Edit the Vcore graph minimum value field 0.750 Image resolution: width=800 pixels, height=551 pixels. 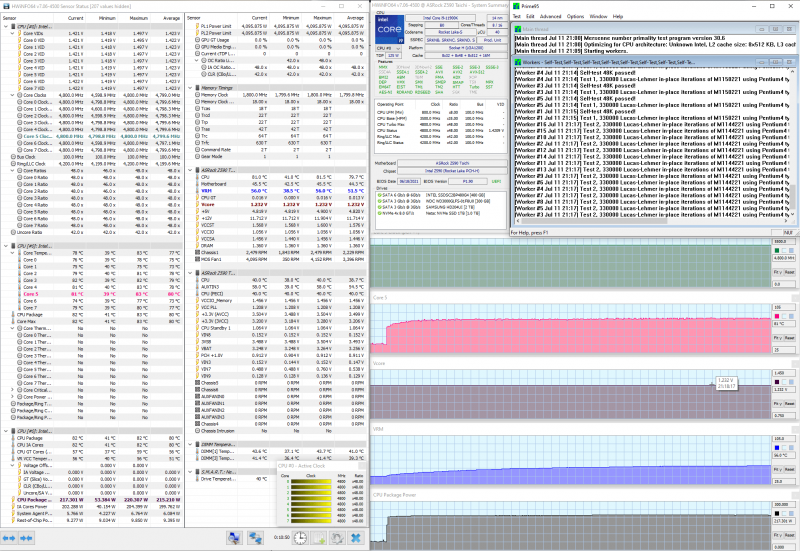tap(784, 415)
